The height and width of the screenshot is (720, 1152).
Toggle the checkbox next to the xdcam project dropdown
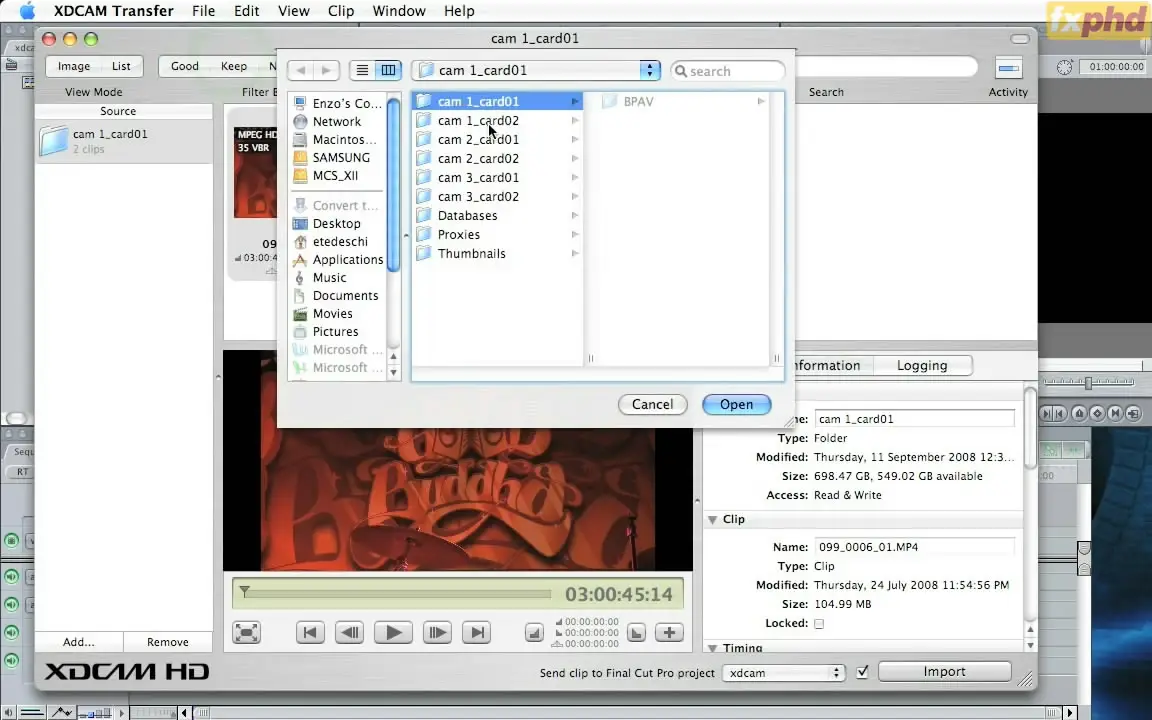(863, 672)
